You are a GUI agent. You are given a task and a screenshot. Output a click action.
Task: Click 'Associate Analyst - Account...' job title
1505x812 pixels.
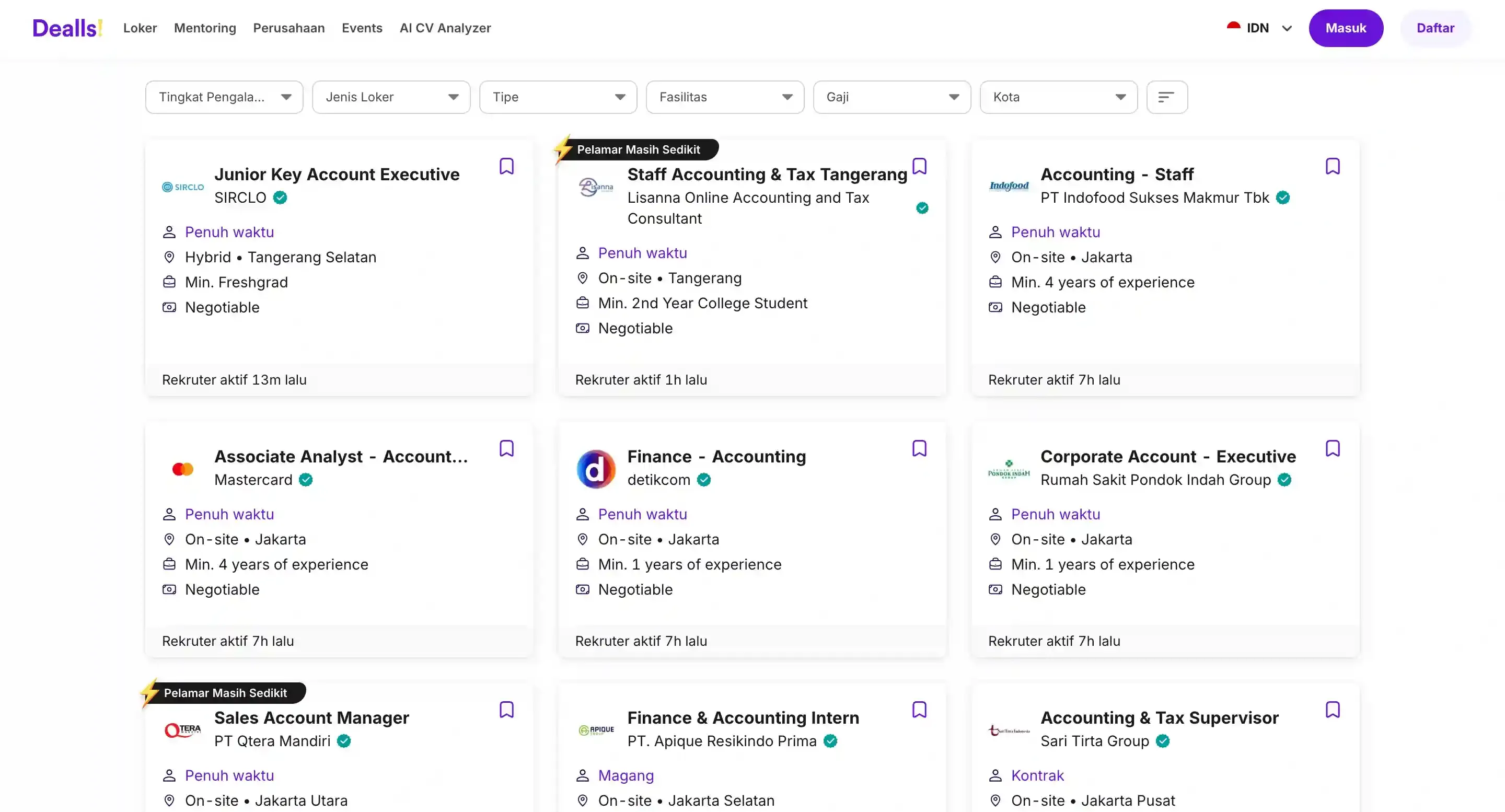click(x=341, y=456)
